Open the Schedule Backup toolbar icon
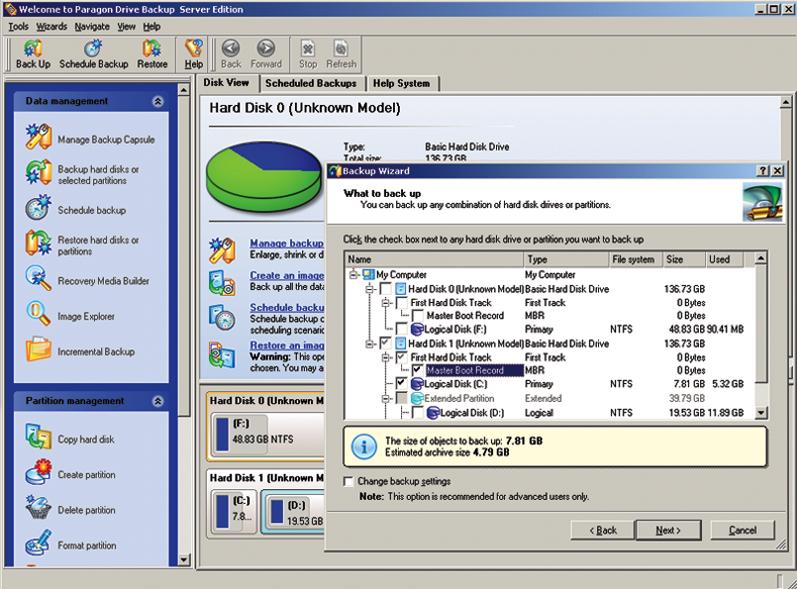This screenshot has height=589, width=797. coord(94,54)
